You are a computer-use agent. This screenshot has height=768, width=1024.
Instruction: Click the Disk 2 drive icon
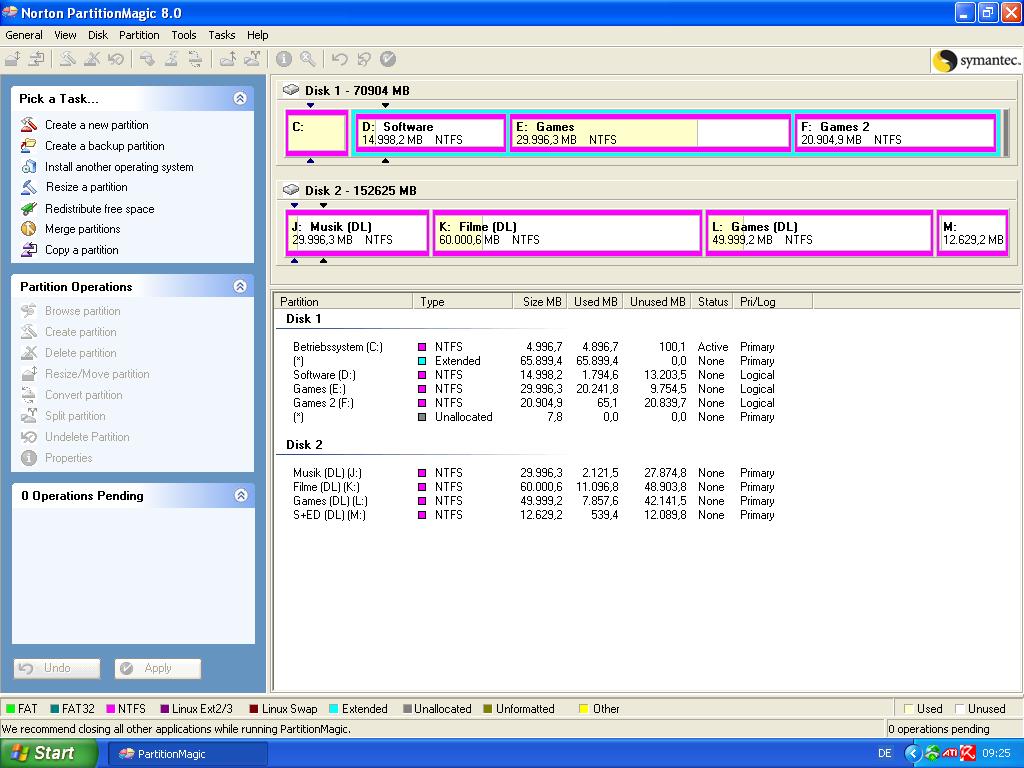pyautogui.click(x=291, y=189)
